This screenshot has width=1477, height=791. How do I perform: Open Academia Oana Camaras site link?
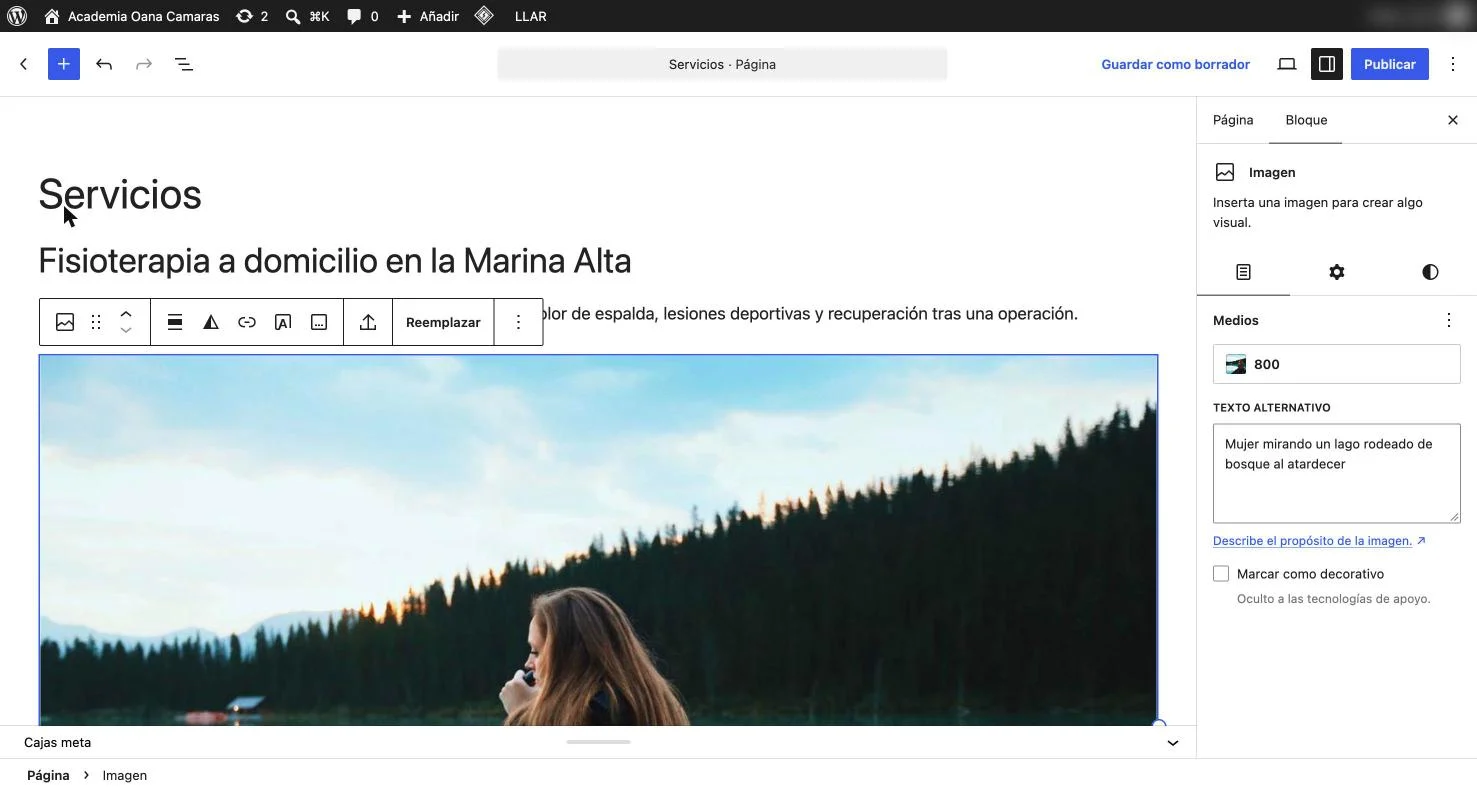click(x=132, y=16)
